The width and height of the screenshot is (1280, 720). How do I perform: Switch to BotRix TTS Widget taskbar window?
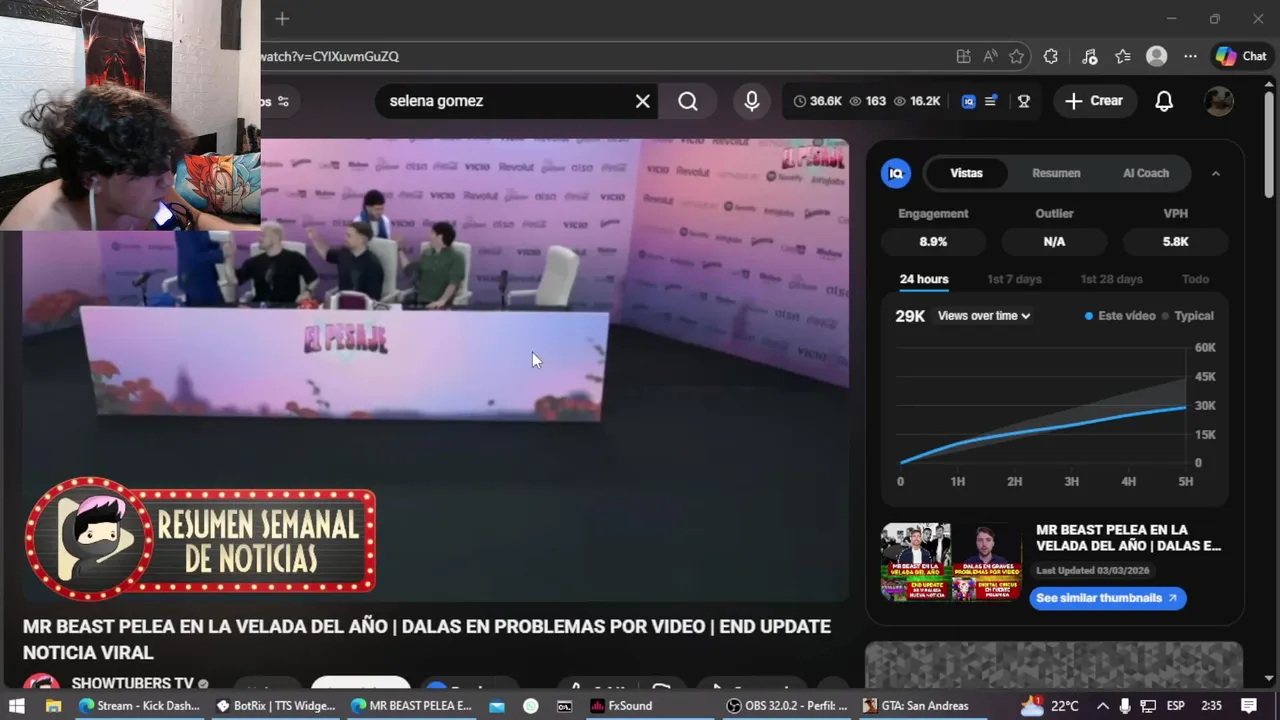(x=276, y=705)
